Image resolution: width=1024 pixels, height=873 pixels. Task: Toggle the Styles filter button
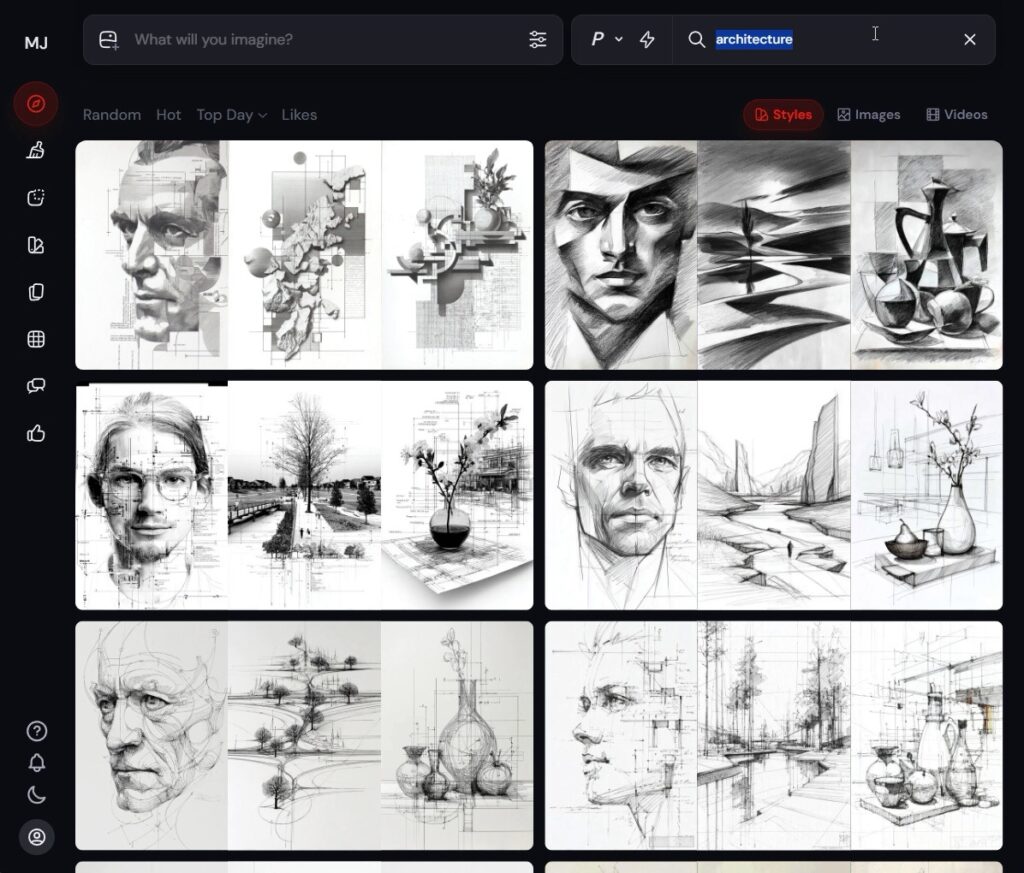tap(783, 115)
